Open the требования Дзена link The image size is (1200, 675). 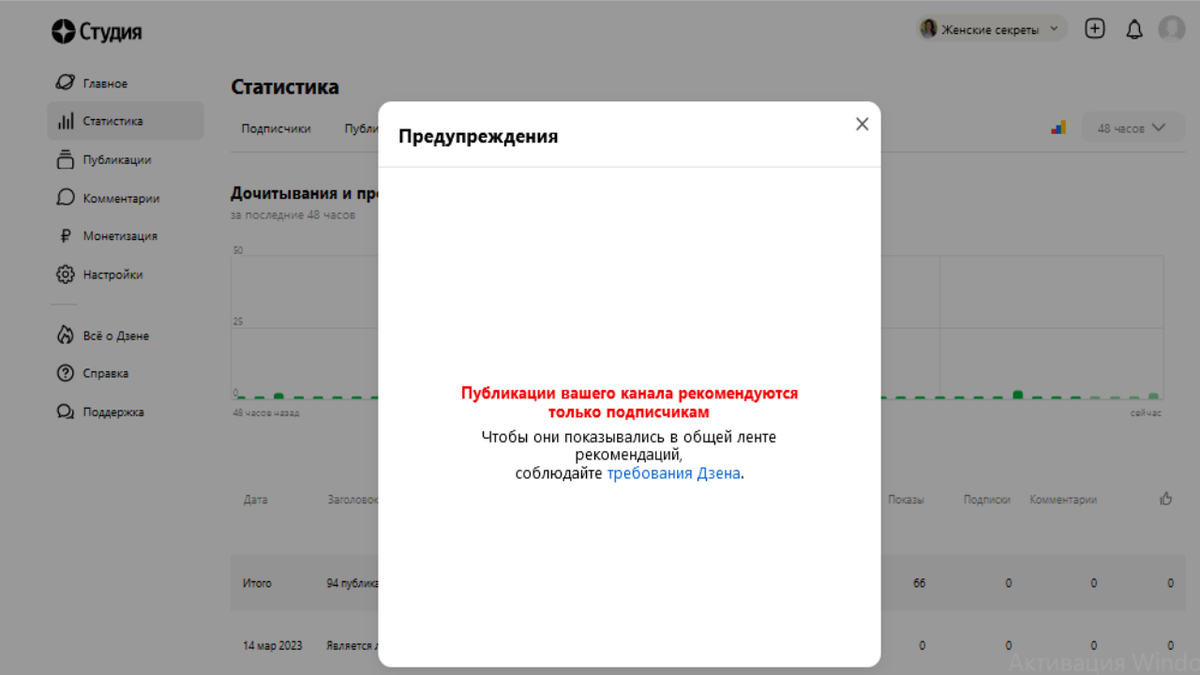(672, 474)
